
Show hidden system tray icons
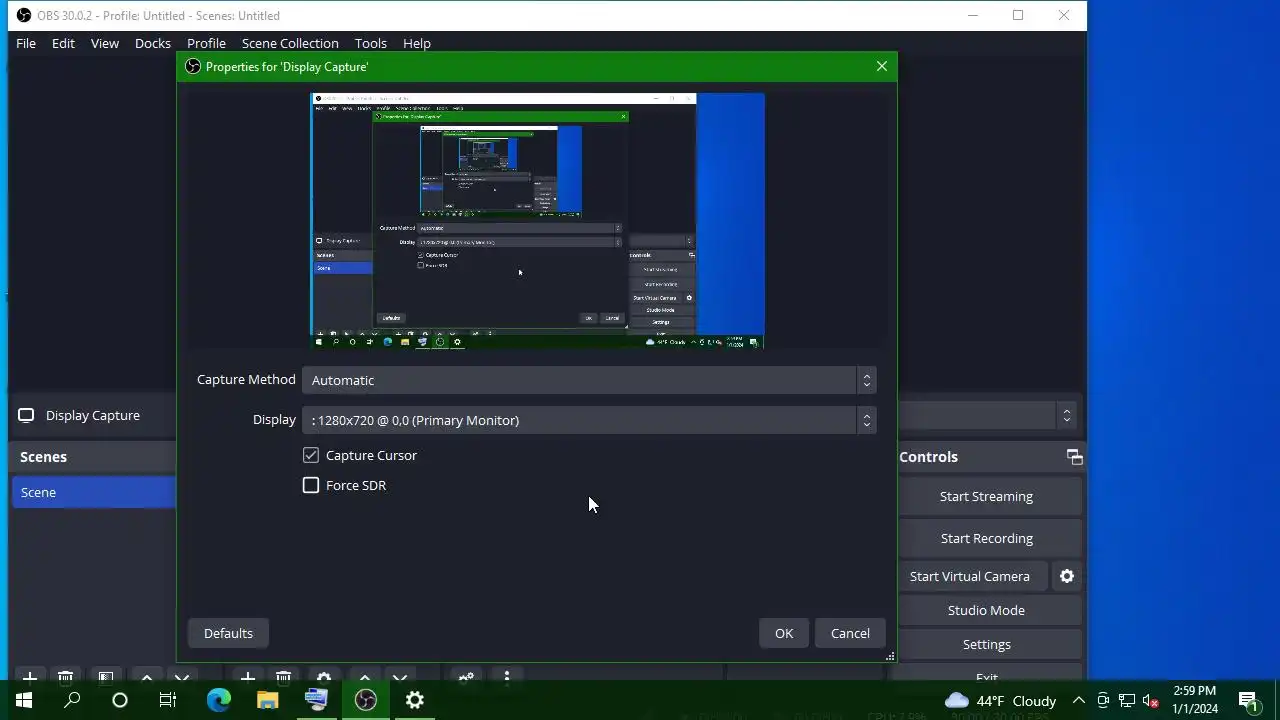1079,700
